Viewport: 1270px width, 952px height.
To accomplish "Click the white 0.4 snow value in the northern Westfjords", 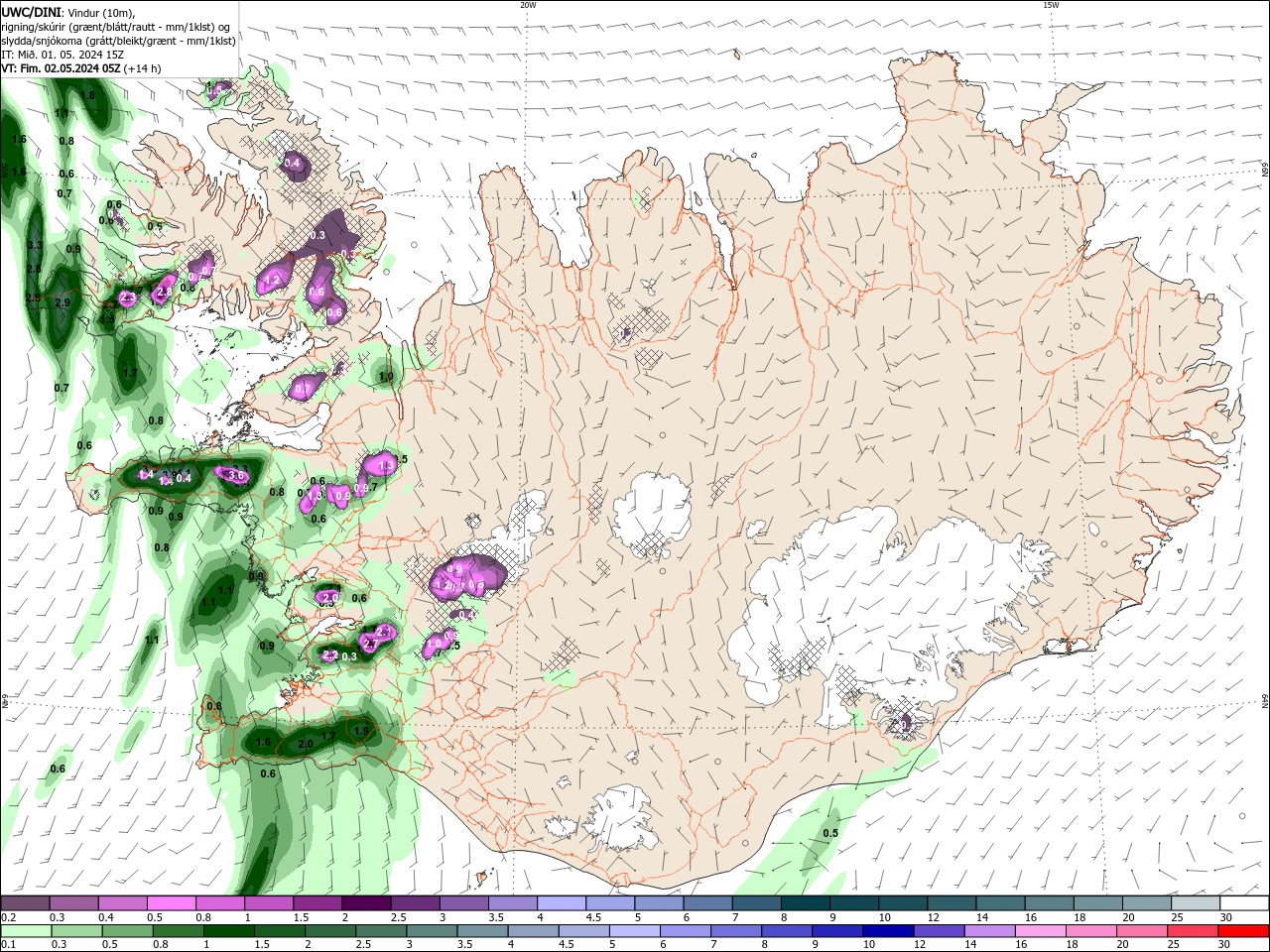I will coord(292,163).
